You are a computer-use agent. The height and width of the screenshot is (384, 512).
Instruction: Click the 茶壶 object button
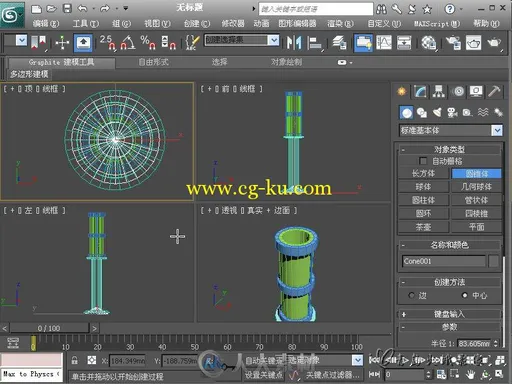[x=423, y=227]
